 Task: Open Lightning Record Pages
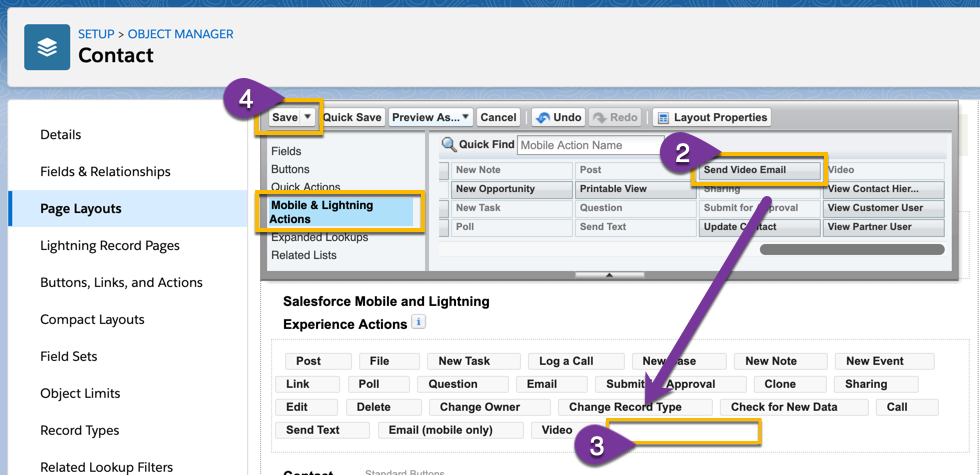click(110, 246)
